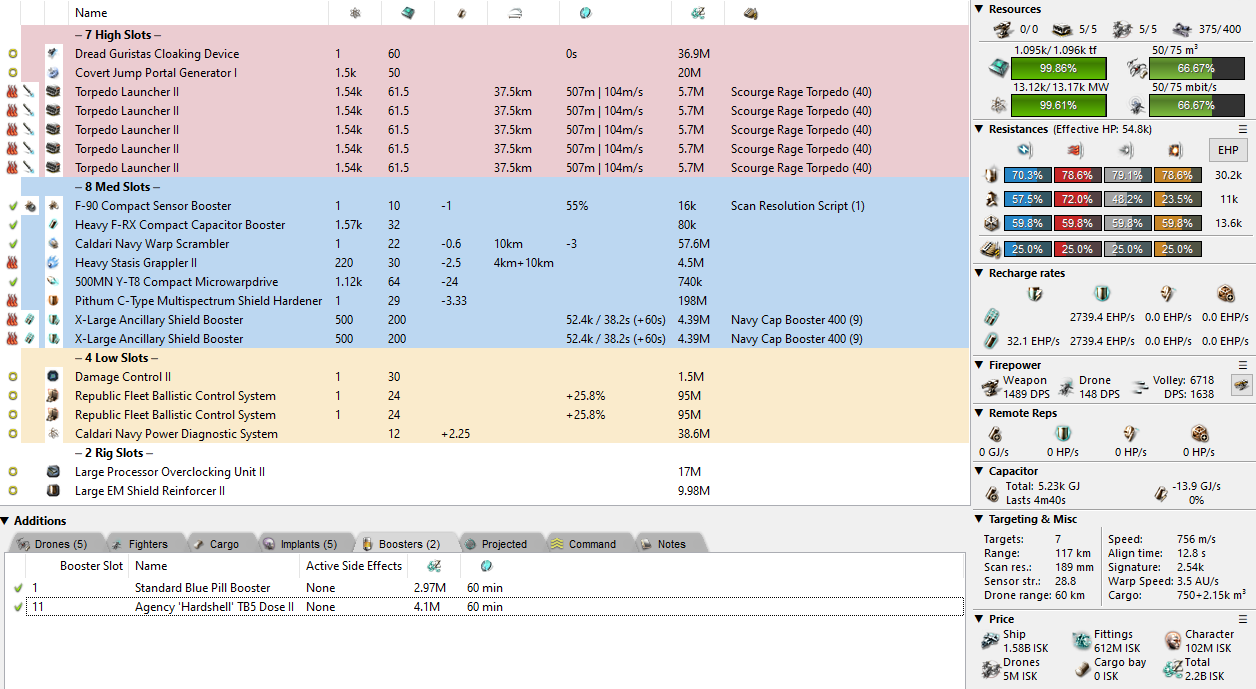
Task: Click the Heavy Stasis Grappler II module icon
Action: click(53, 263)
